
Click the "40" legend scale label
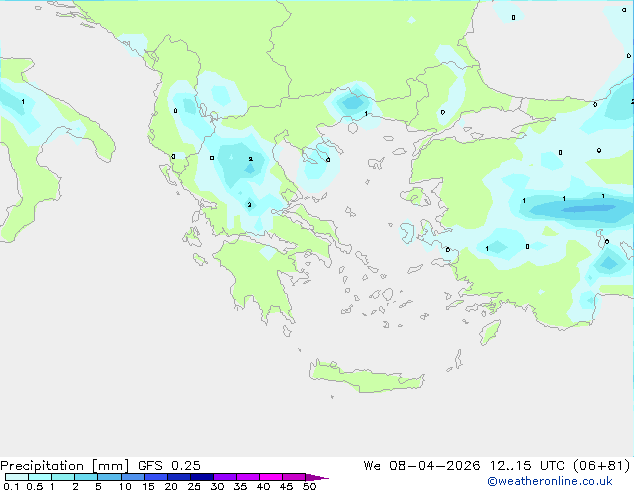point(263,486)
